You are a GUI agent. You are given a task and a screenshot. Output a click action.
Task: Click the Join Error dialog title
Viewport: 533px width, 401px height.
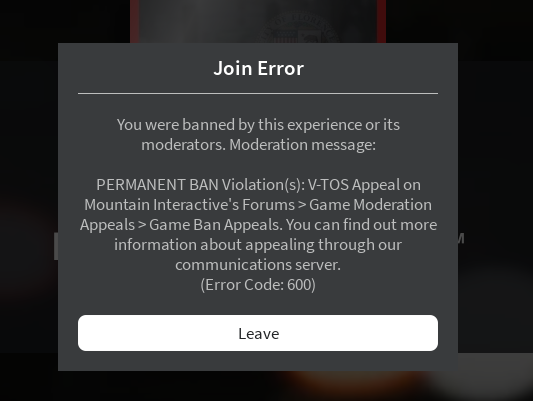pos(258,68)
